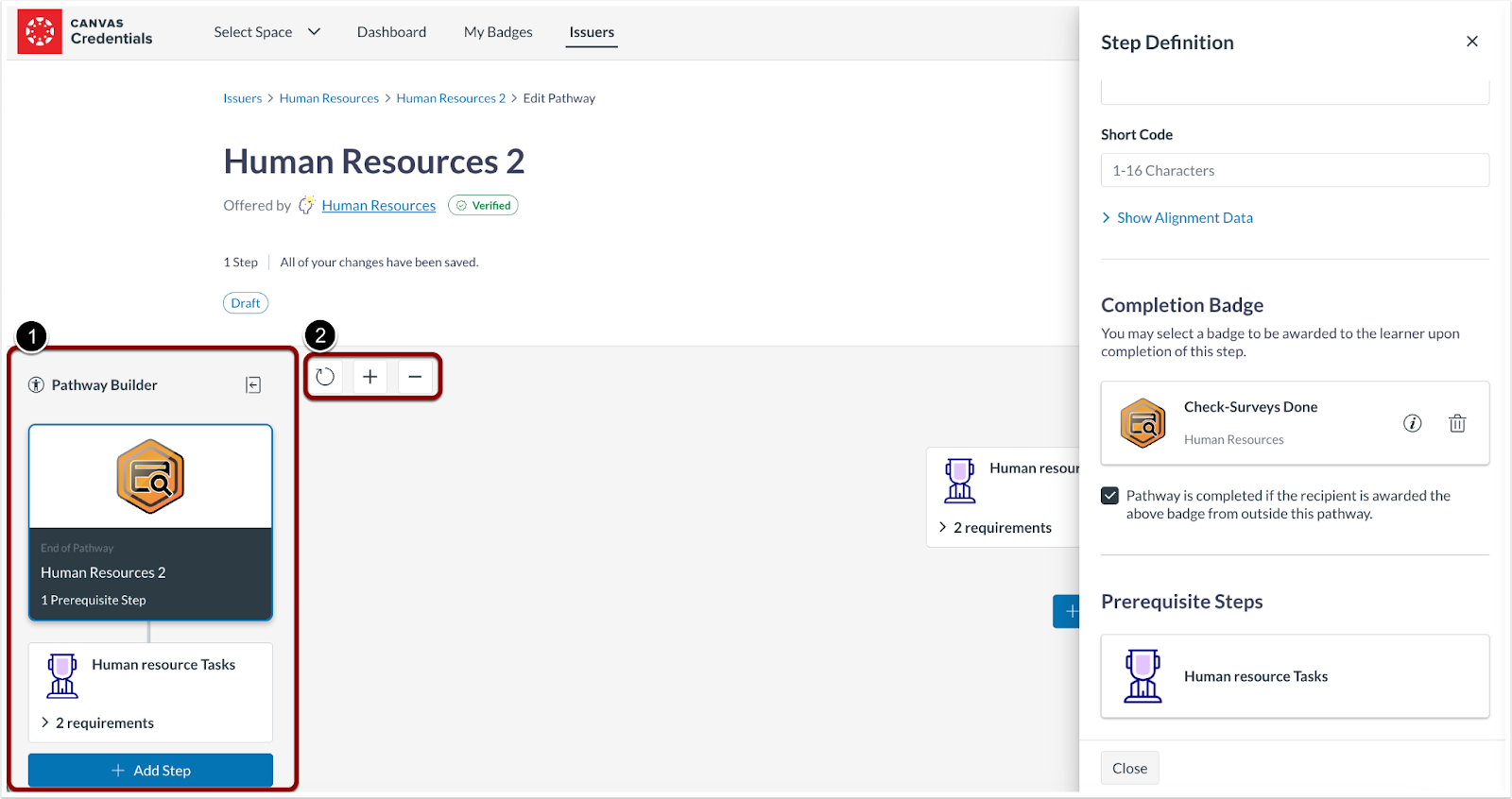This screenshot has height=799, width=1512.
Task: Reset the pathway view with rotate icon
Action: [325, 377]
